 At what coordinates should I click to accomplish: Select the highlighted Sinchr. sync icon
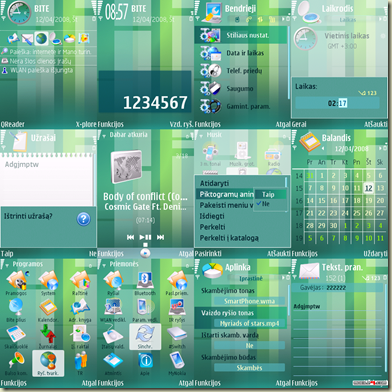coord(145,337)
